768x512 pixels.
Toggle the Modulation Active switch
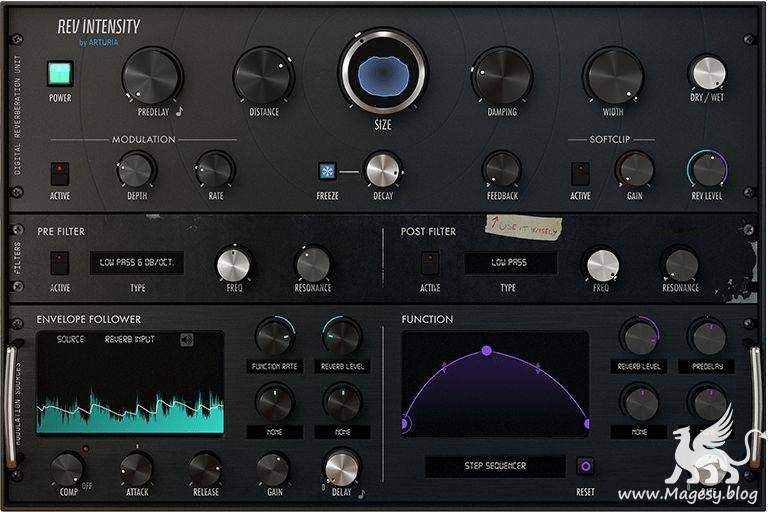coord(60,174)
